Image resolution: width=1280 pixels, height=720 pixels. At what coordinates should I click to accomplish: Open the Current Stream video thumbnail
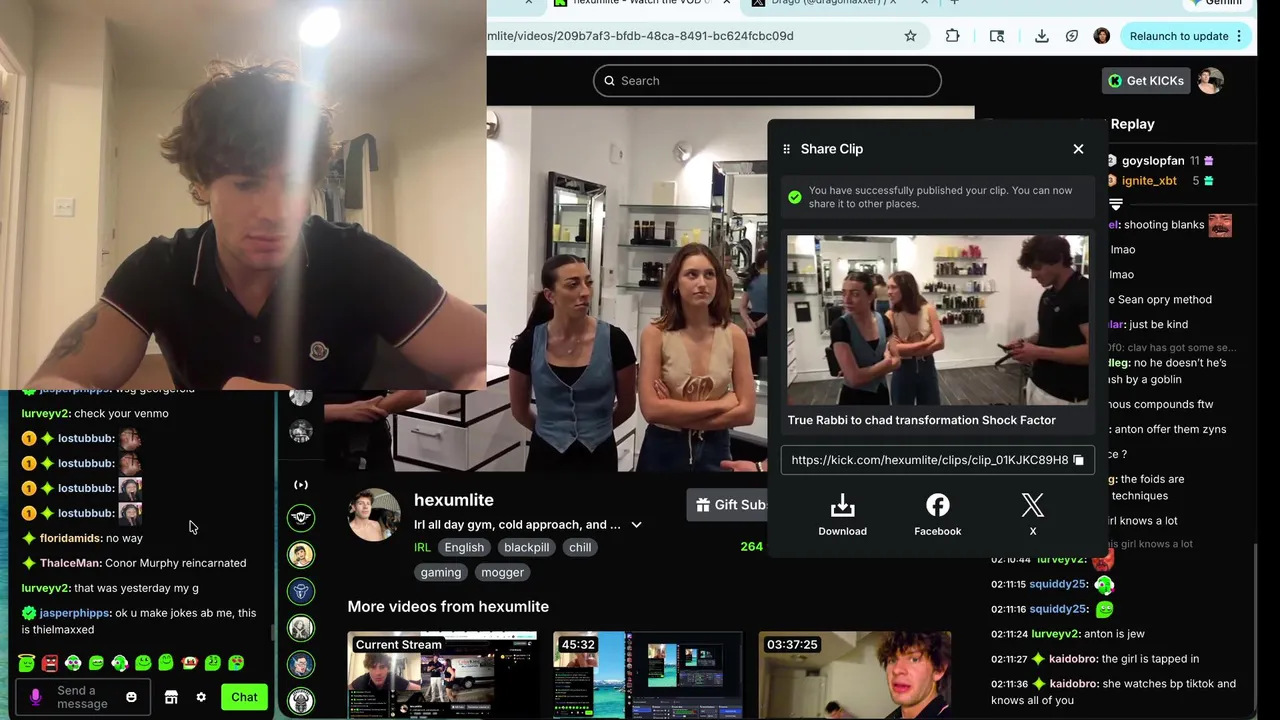[442, 675]
